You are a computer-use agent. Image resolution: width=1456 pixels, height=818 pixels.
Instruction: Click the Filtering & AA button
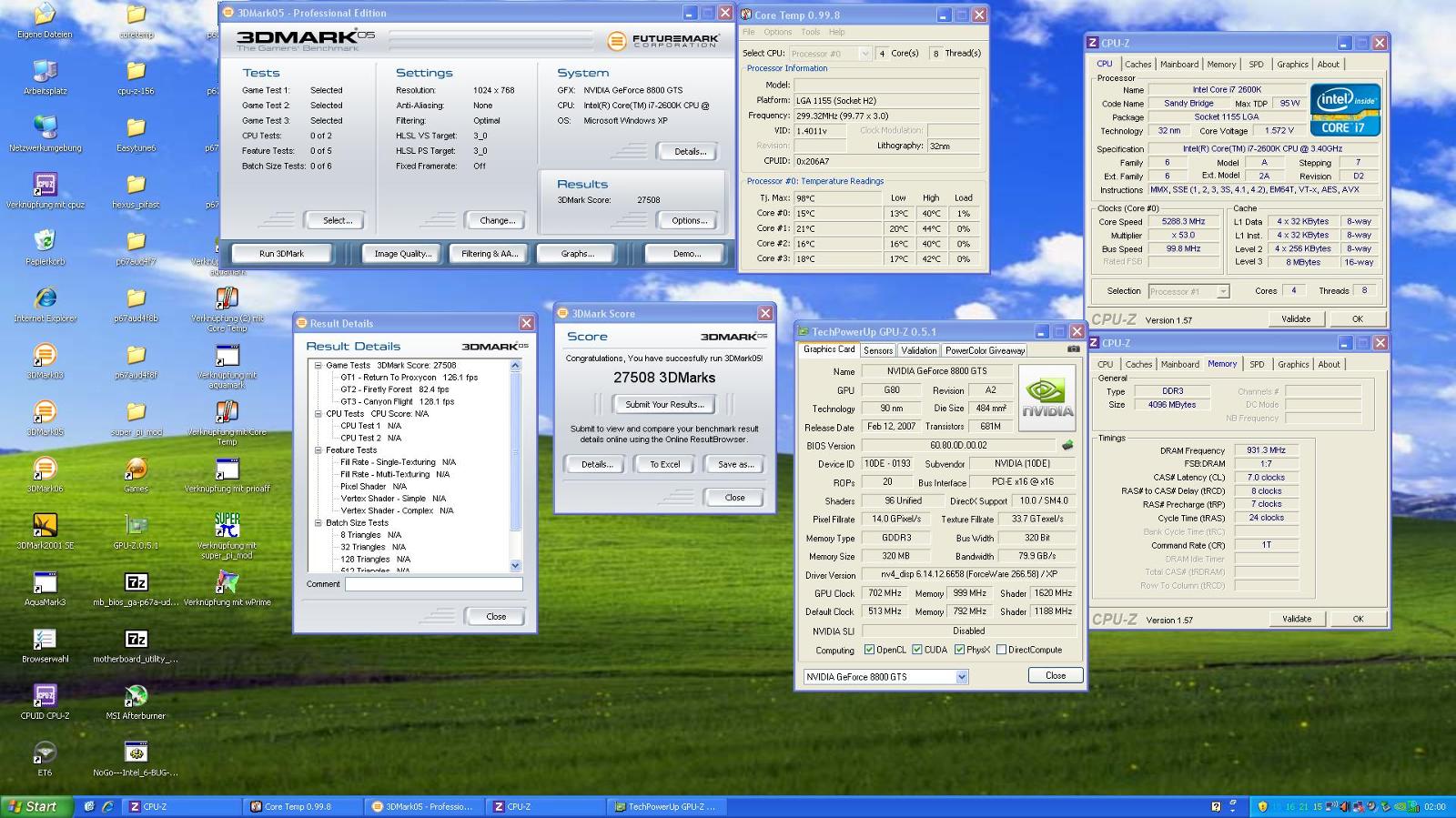pyautogui.click(x=489, y=254)
